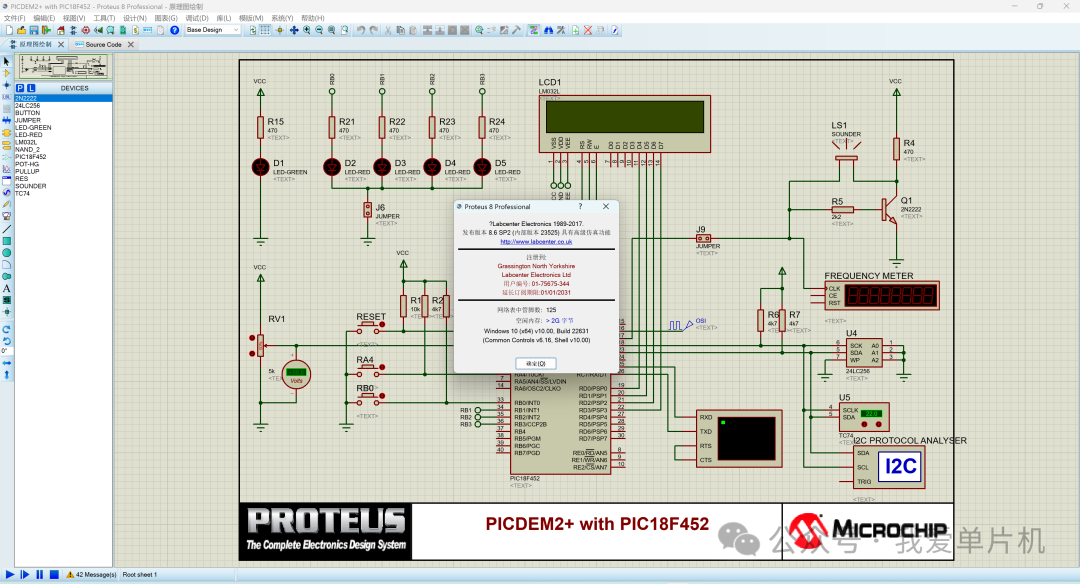This screenshot has width=1080, height=584.
Task: Click the L library button in DEVICES
Action: tap(31, 88)
